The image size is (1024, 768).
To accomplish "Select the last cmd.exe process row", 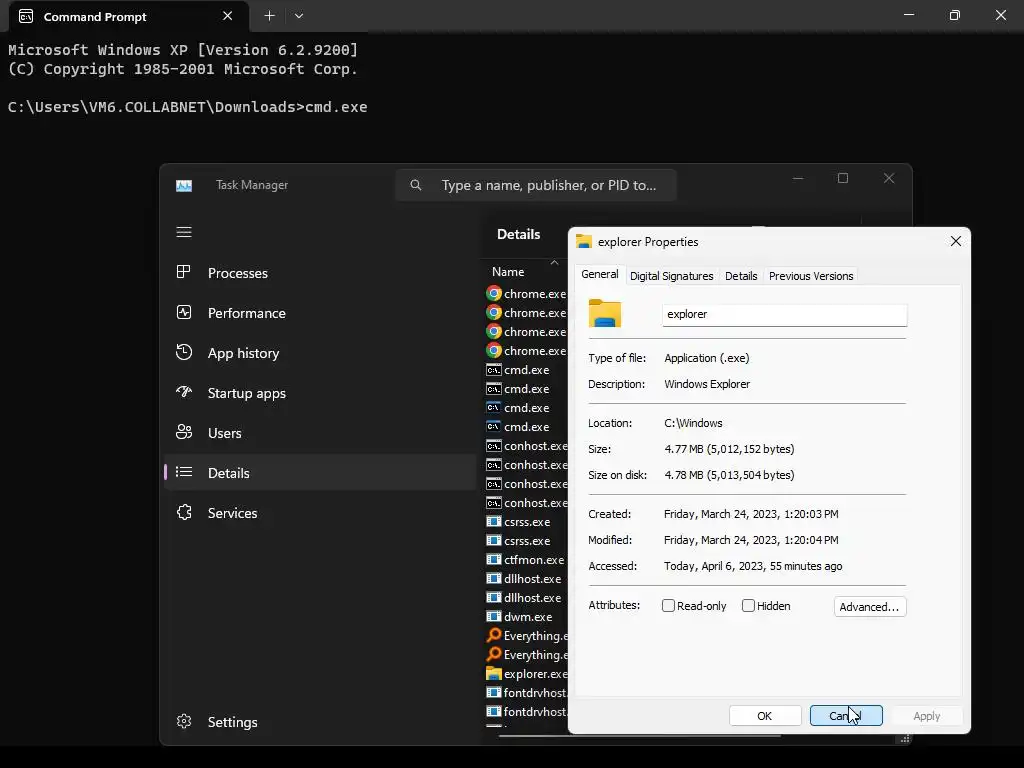I will (526, 426).
